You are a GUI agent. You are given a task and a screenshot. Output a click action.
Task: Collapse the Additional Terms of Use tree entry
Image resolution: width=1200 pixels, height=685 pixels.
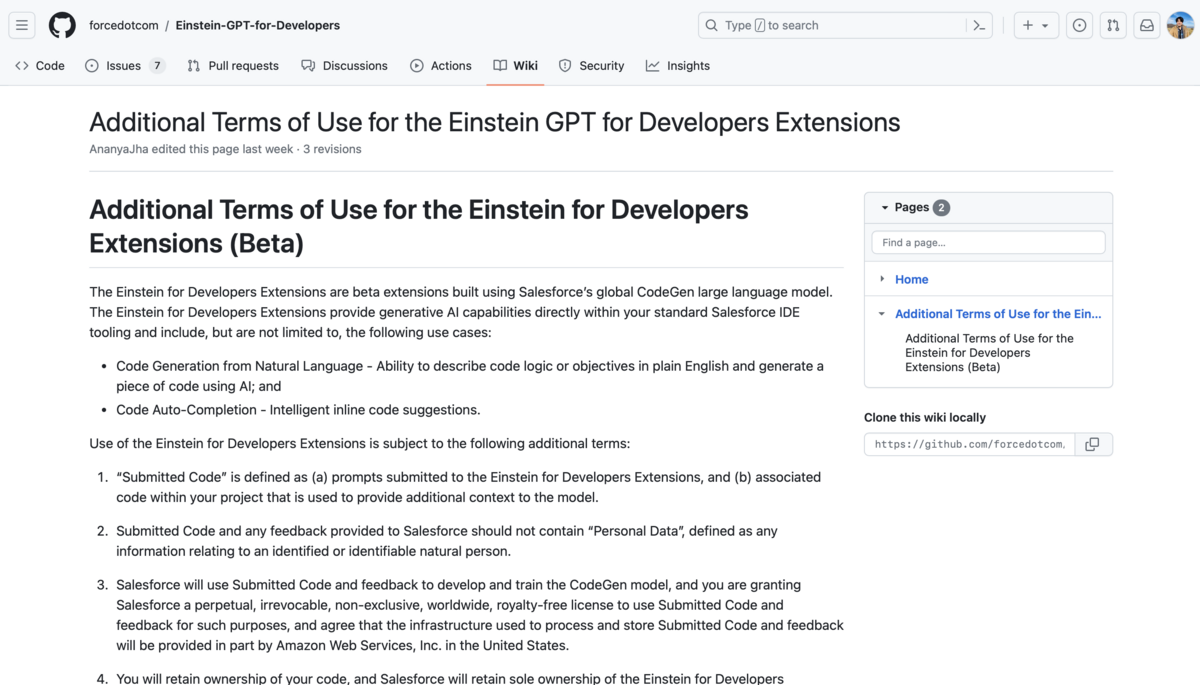coord(881,313)
